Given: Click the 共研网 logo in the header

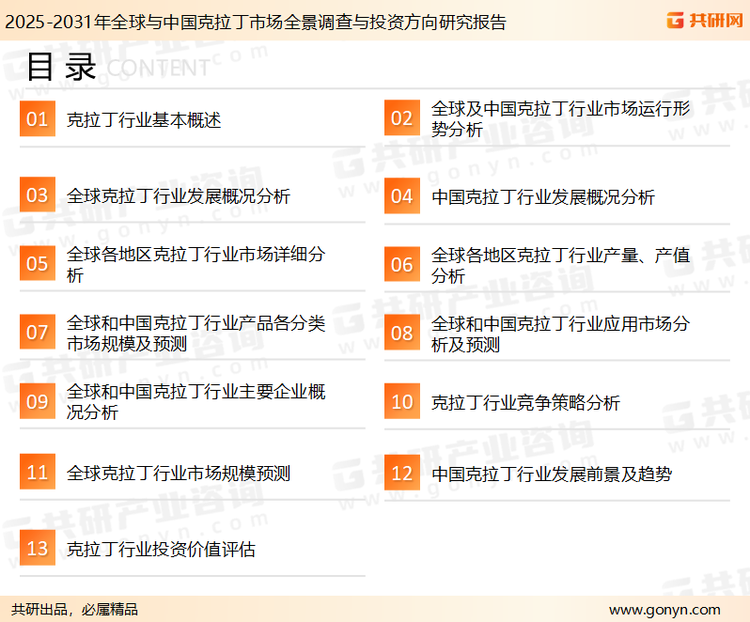Looking at the screenshot, I should [x=705, y=20].
